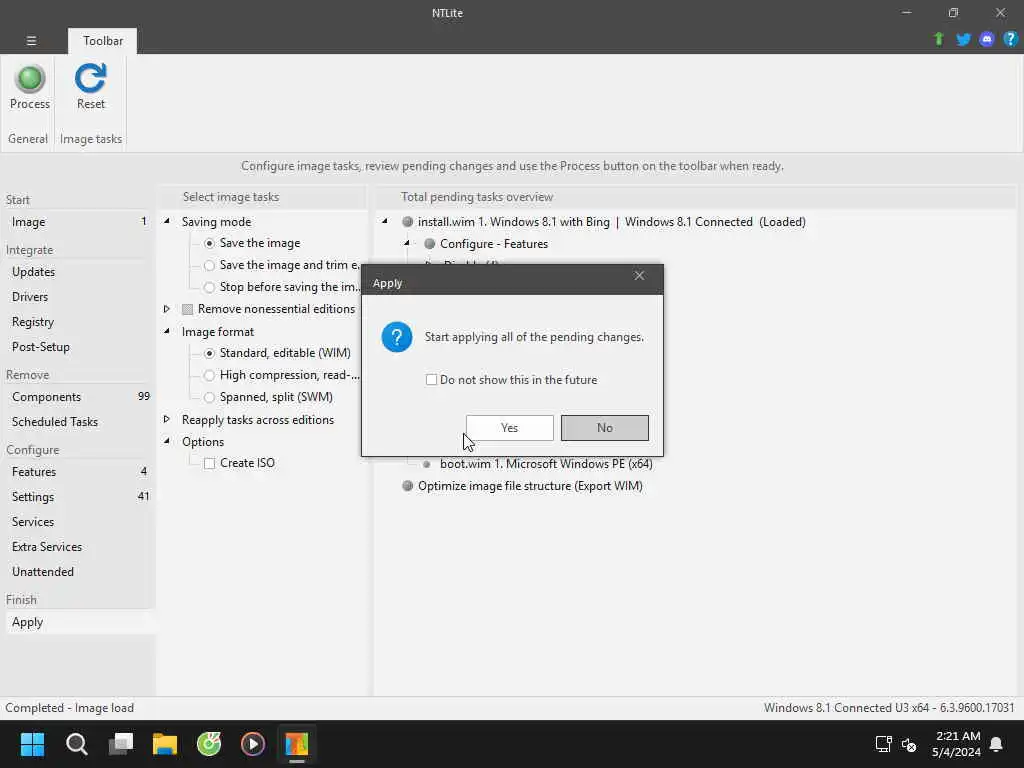The width and height of the screenshot is (1024, 768).
Task: Click No in Apply dialog
Action: point(605,428)
